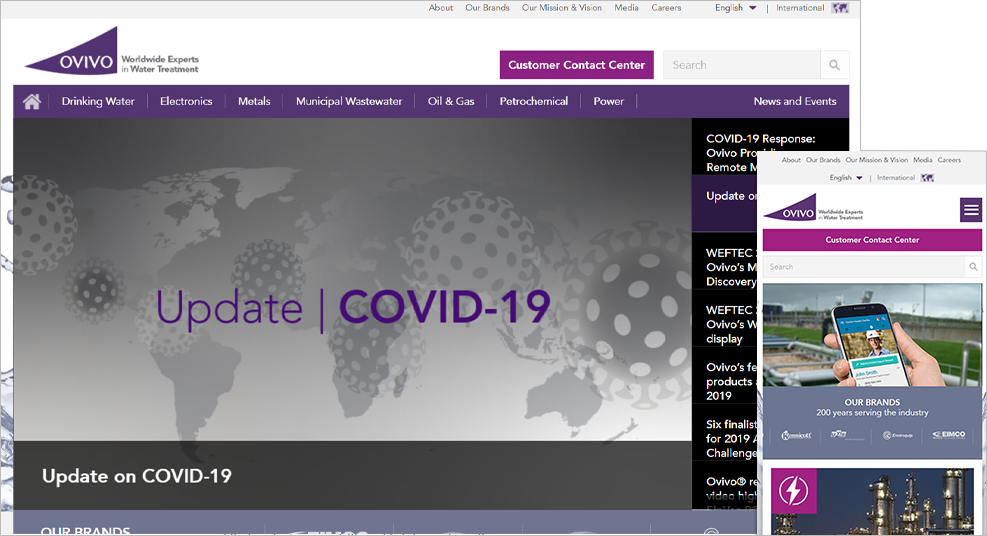Open the English language dropdown in desktop header
This screenshot has width=987, height=536.
(x=735, y=8)
